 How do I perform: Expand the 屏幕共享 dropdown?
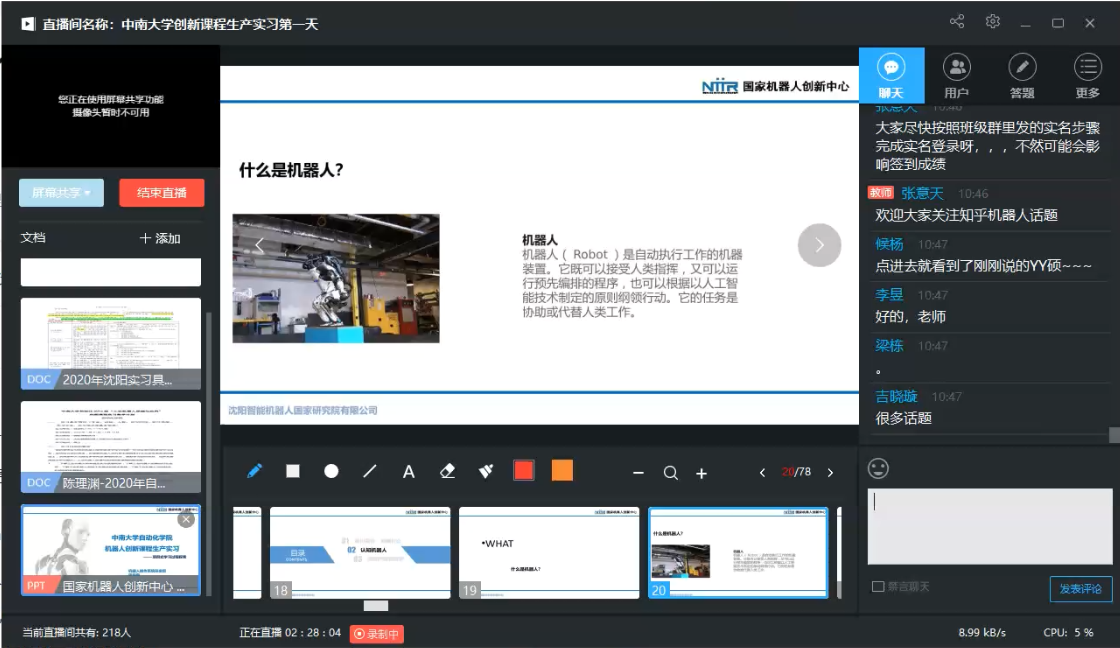(61, 193)
